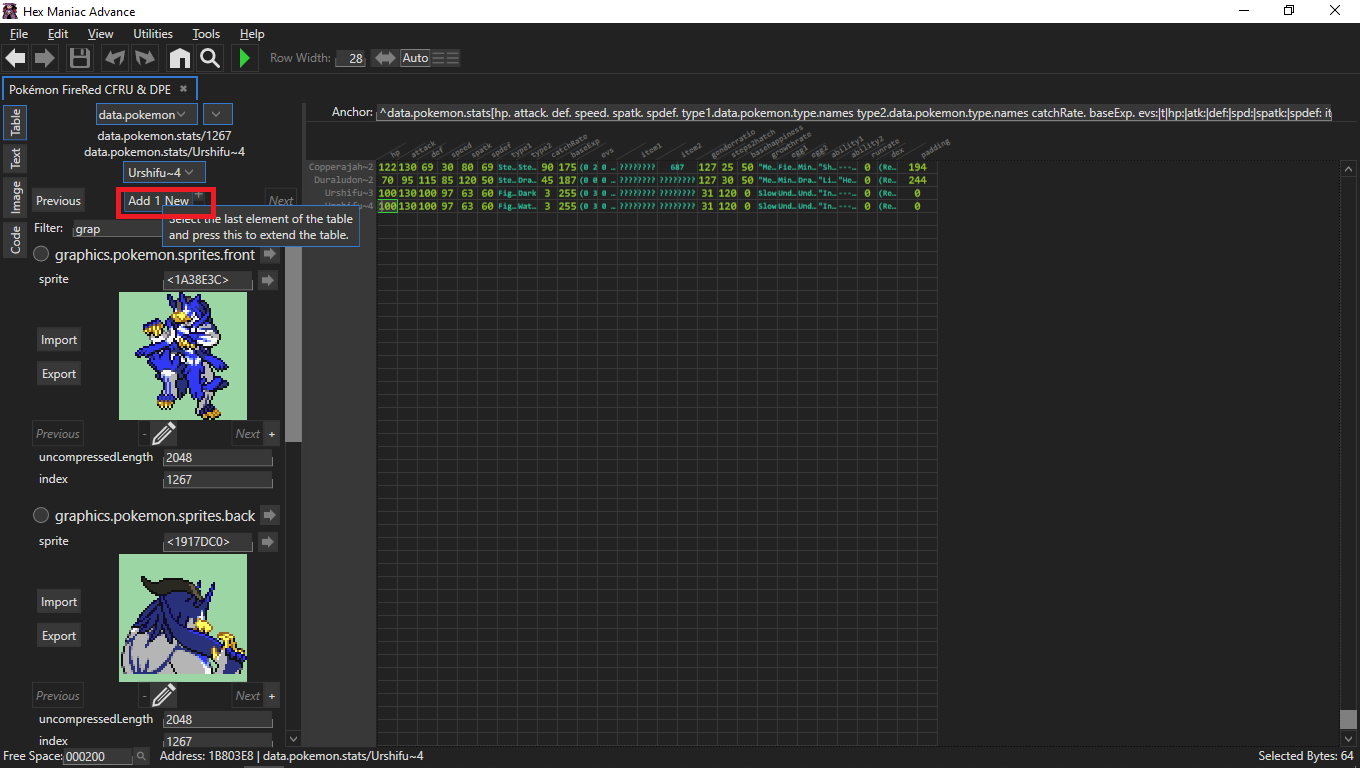The image size is (1360, 768).
Task: Select the graphics.pokemon.sprites.front radio button
Action: click(42, 254)
